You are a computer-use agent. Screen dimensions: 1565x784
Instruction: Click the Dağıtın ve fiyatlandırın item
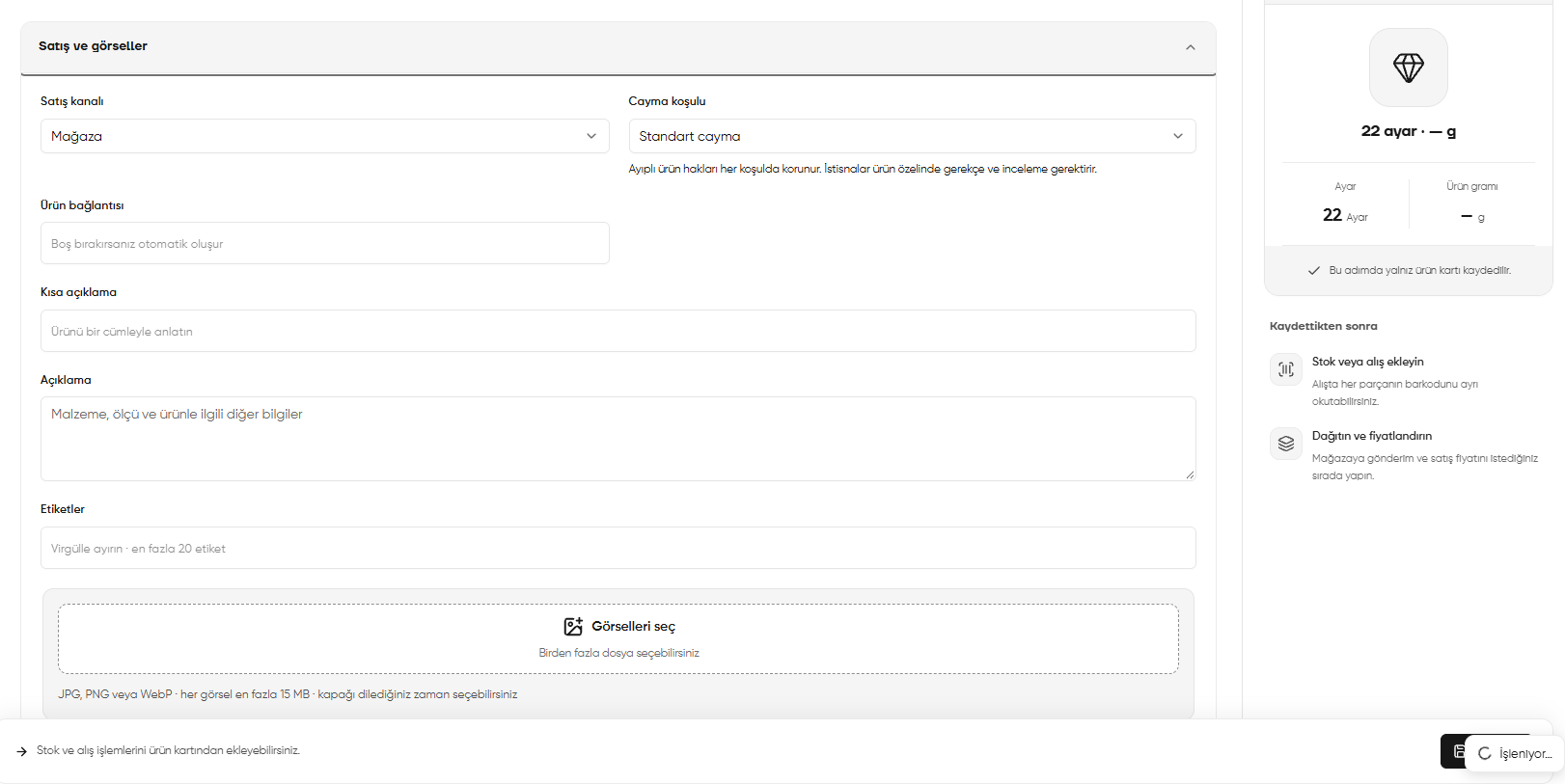[x=1405, y=455]
